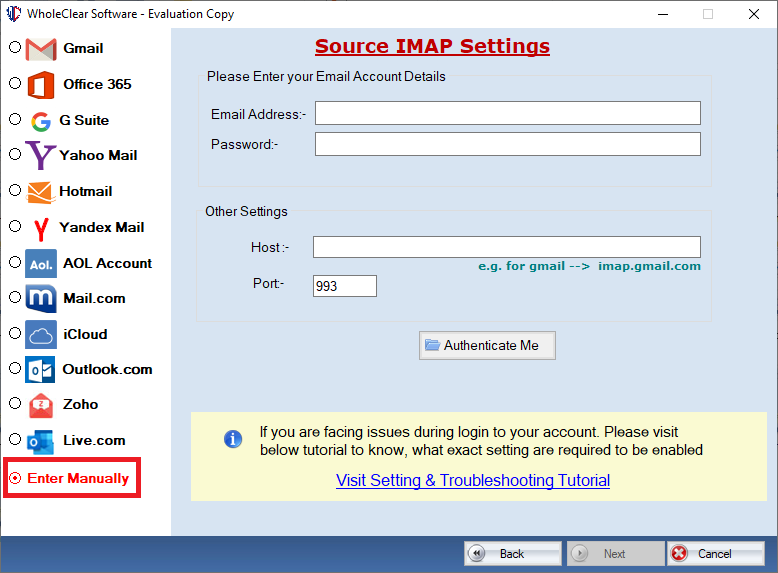Open Visit Setting & Troubleshooting Tutorial link
The width and height of the screenshot is (778, 573).
[x=473, y=480]
